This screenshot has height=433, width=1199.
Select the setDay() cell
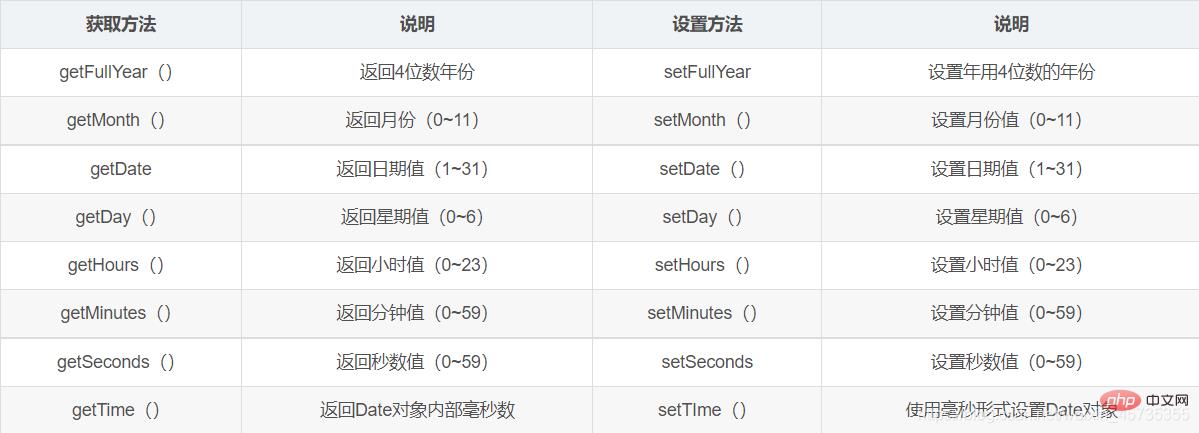(702, 217)
